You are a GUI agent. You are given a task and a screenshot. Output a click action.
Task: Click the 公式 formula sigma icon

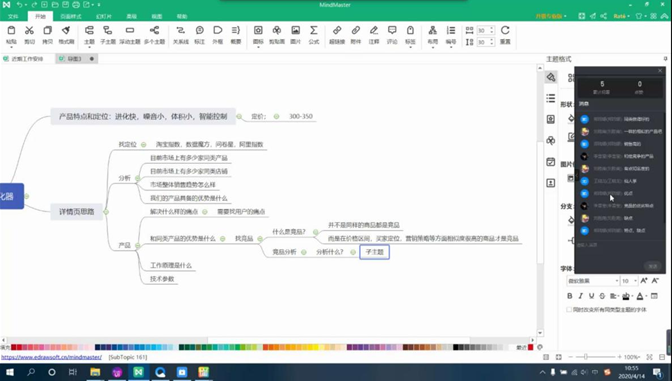click(314, 35)
